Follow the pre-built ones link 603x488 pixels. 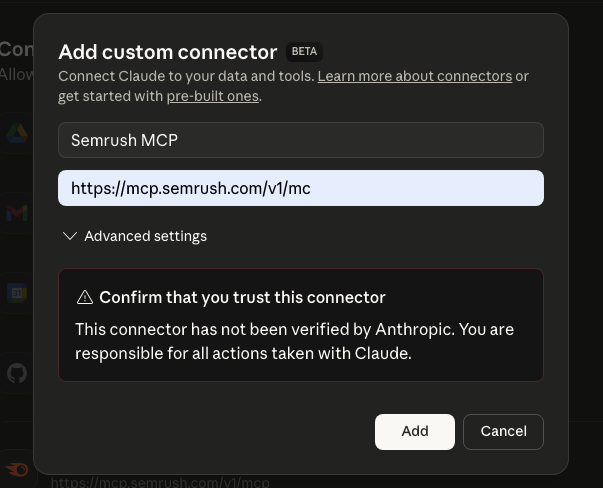(x=212, y=96)
